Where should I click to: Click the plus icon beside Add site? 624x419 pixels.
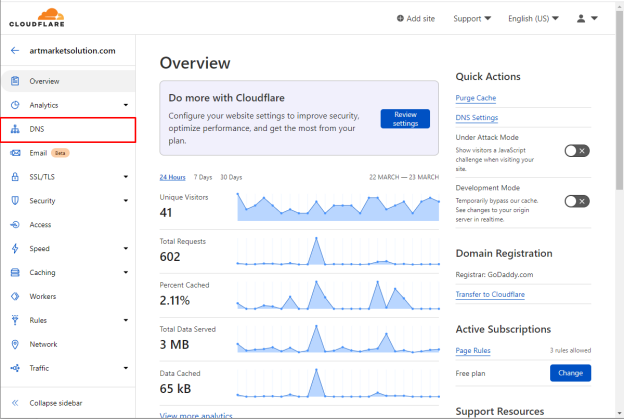tap(400, 18)
